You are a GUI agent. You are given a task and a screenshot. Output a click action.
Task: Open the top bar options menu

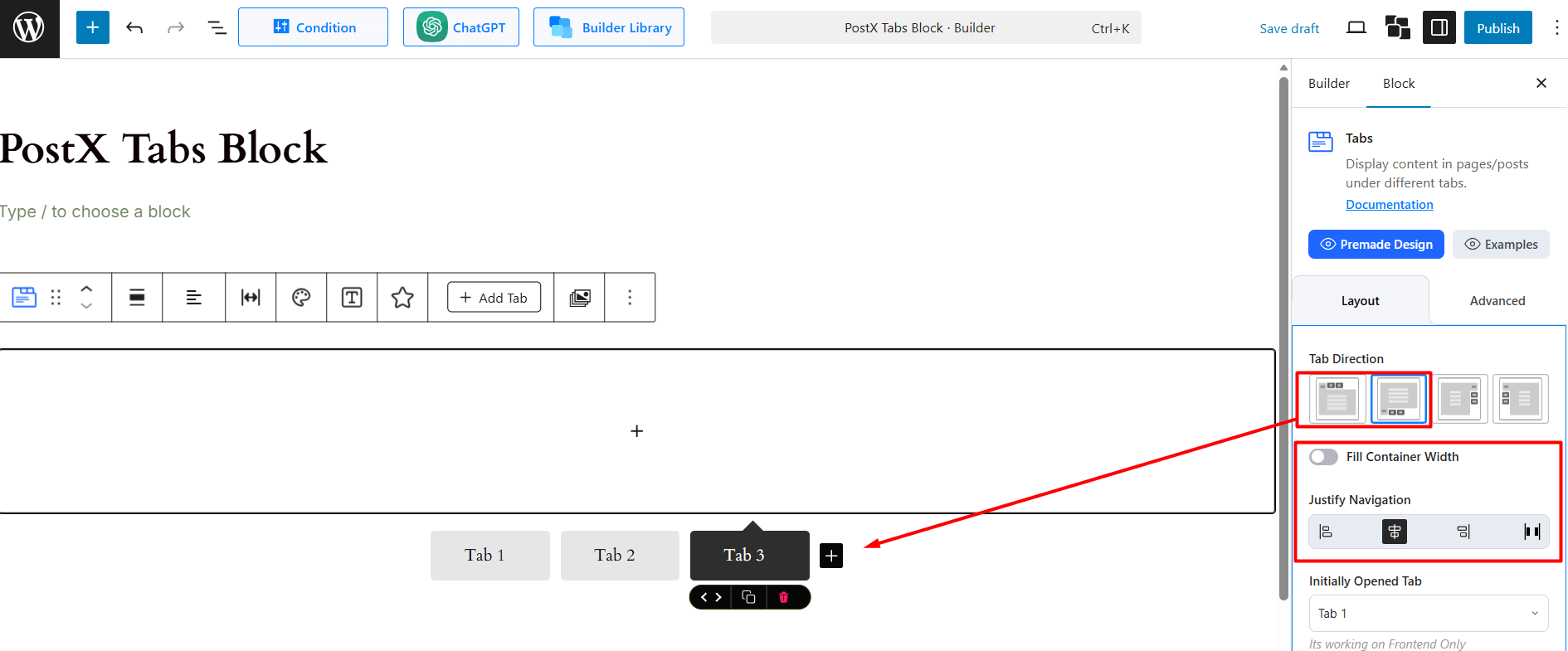click(x=1556, y=27)
